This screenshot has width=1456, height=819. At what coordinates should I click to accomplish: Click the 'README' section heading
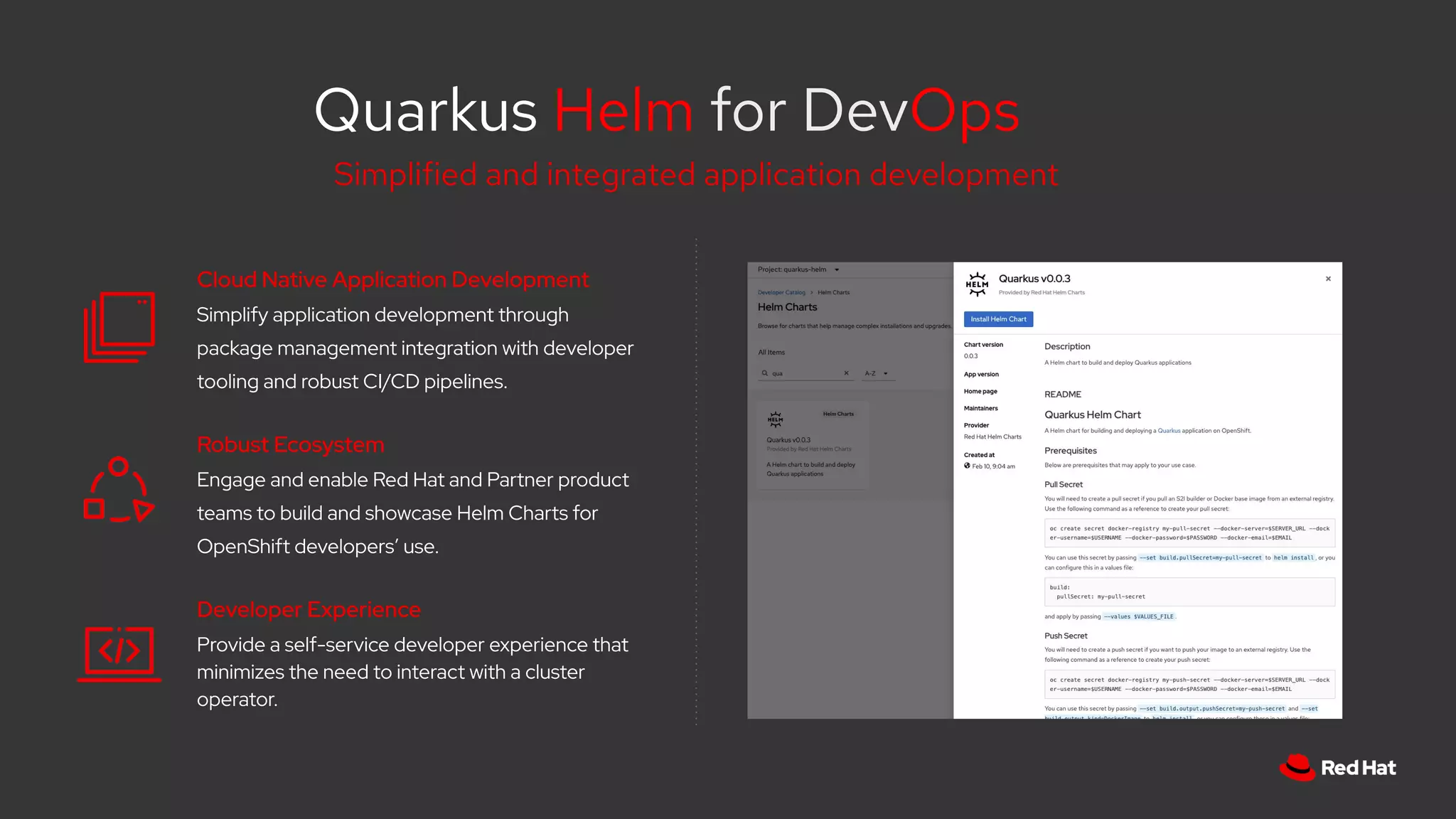click(x=1062, y=395)
